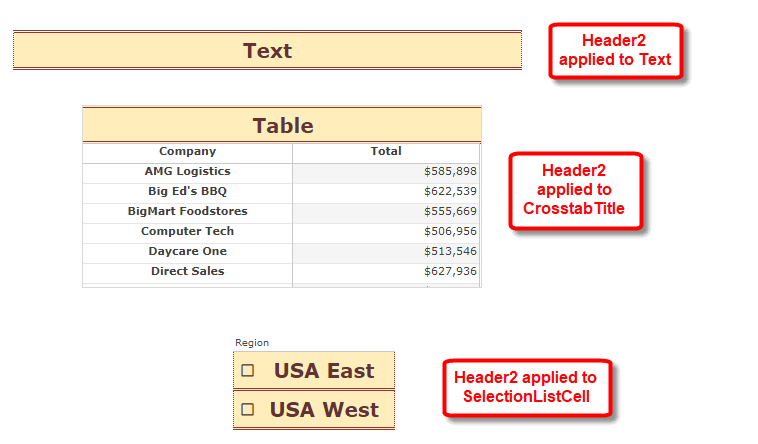Image resolution: width=758 pixels, height=444 pixels.
Task: Select the $627,936 total cell
Action: (450, 271)
